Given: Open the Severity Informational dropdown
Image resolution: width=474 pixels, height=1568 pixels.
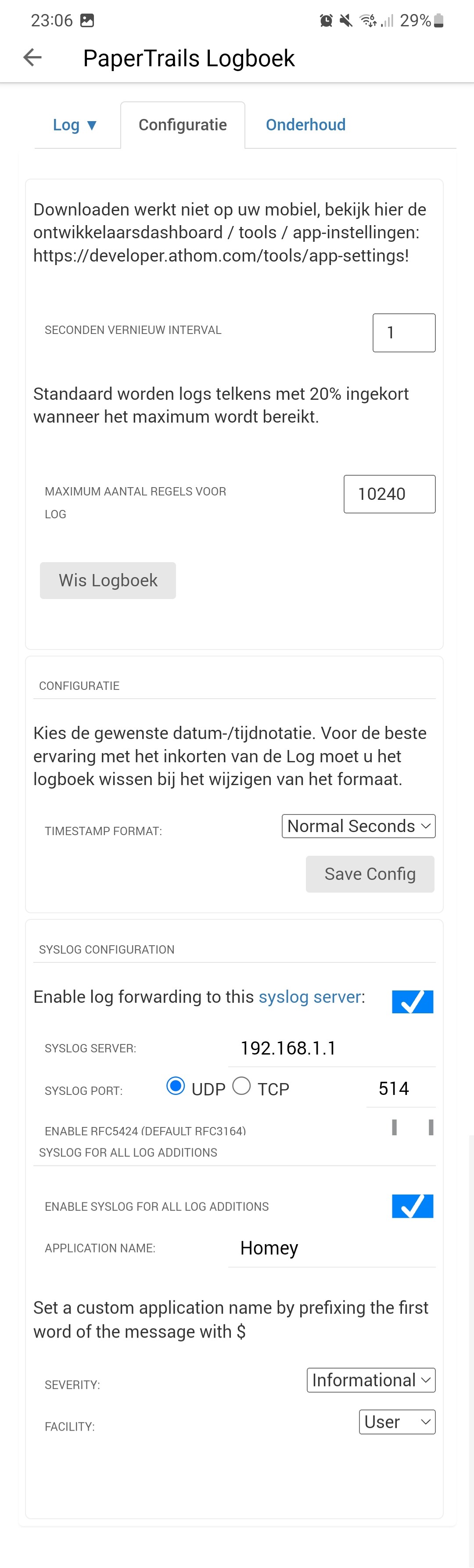Looking at the screenshot, I should pos(370,1380).
